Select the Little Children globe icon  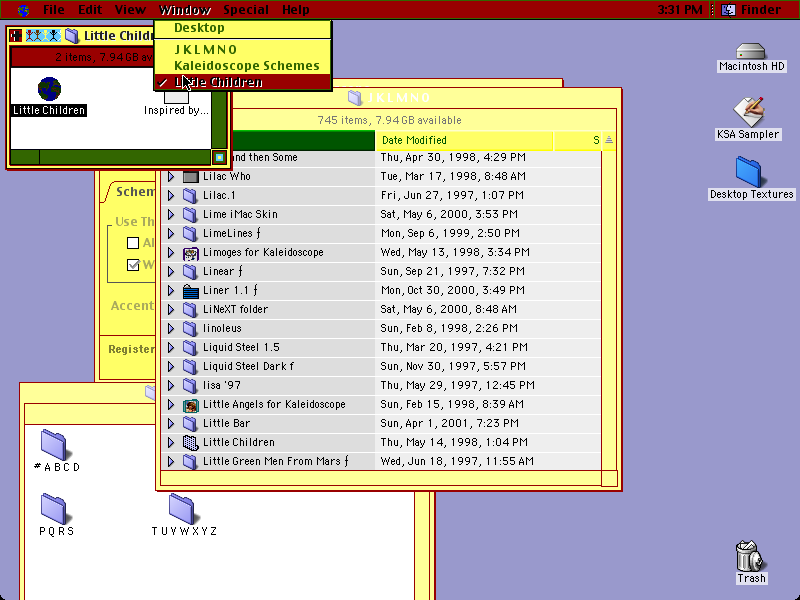49,89
